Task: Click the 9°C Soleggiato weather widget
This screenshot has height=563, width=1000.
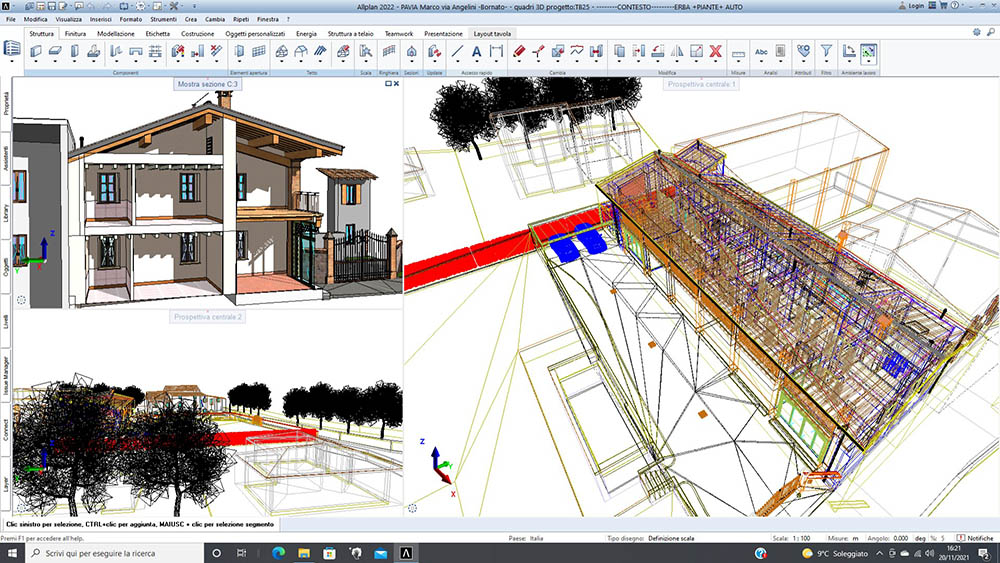Action: coord(836,553)
